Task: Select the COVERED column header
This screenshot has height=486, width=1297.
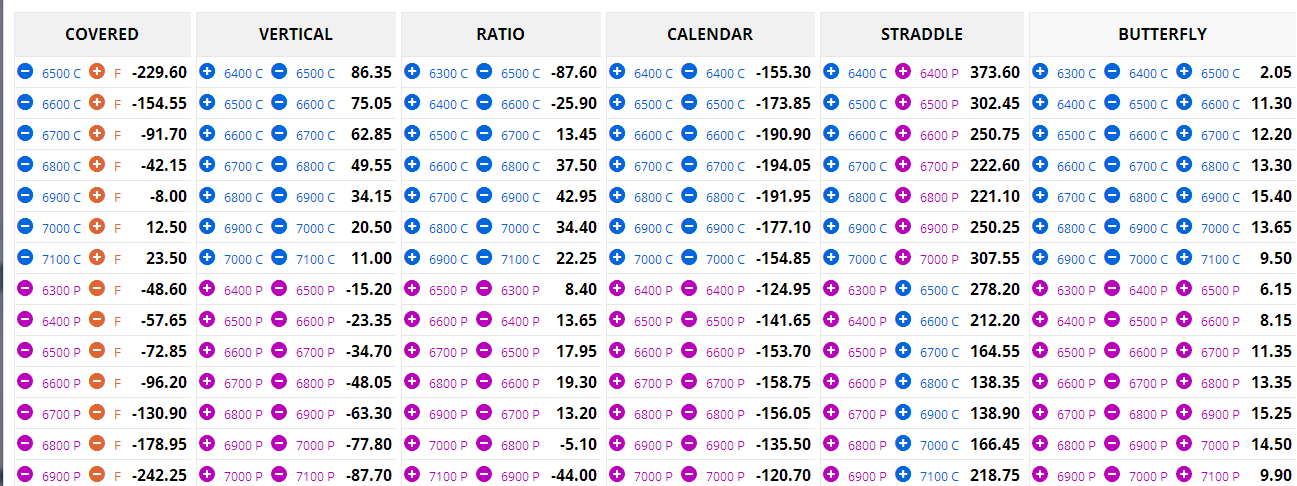Action: point(102,34)
